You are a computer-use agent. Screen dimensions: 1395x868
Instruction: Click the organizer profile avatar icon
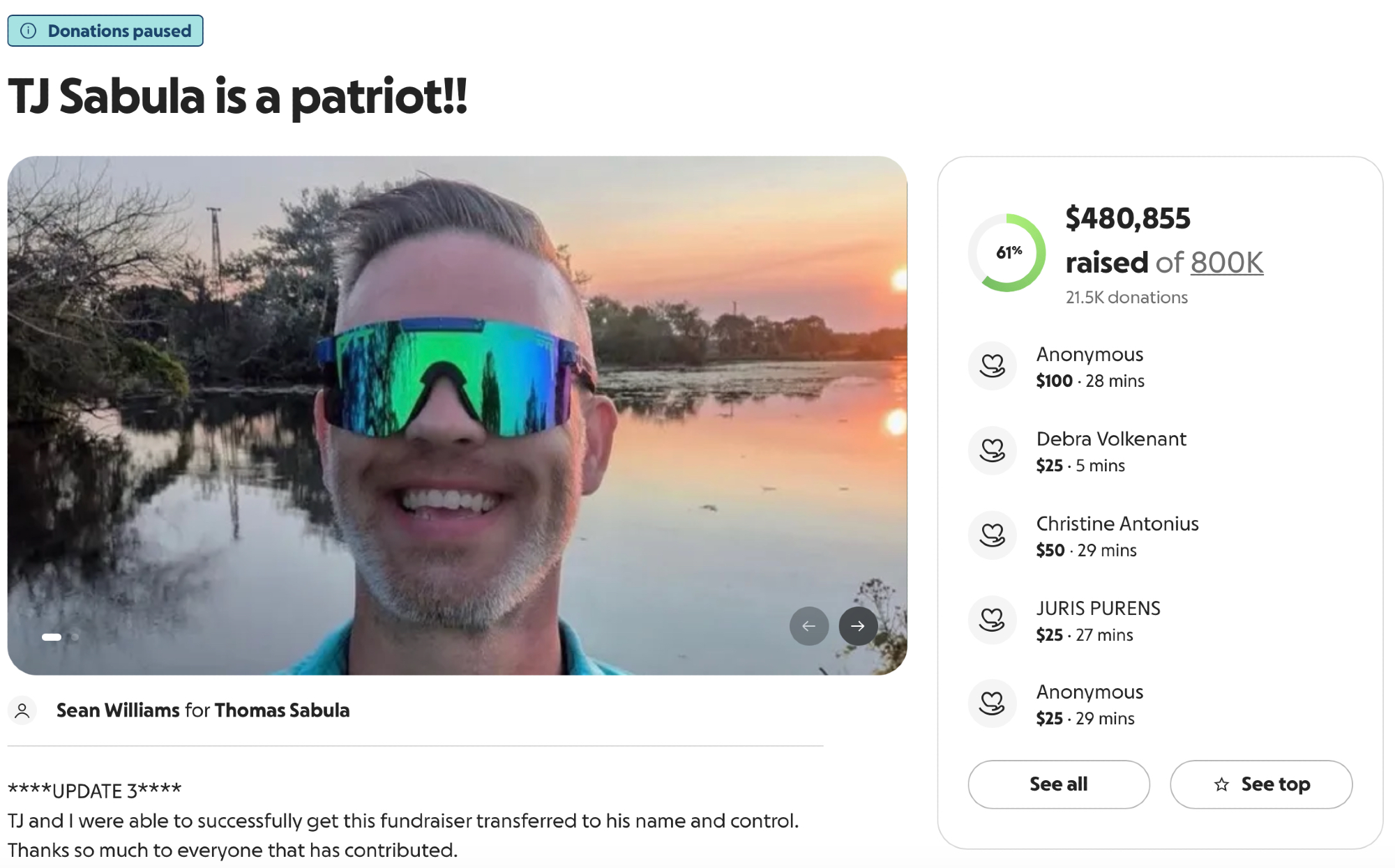pyautogui.click(x=22, y=710)
